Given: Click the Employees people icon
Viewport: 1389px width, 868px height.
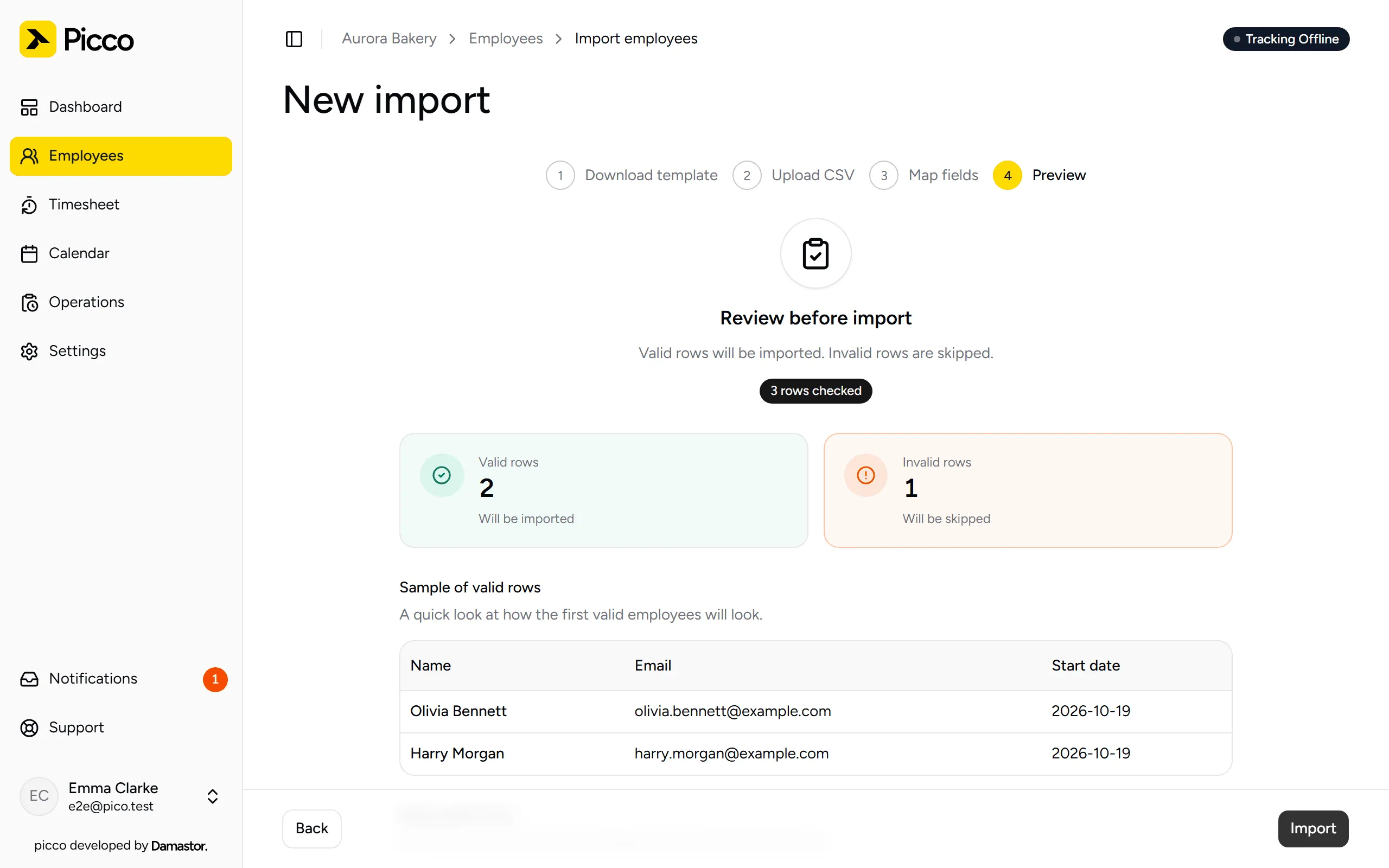Looking at the screenshot, I should click(x=29, y=156).
